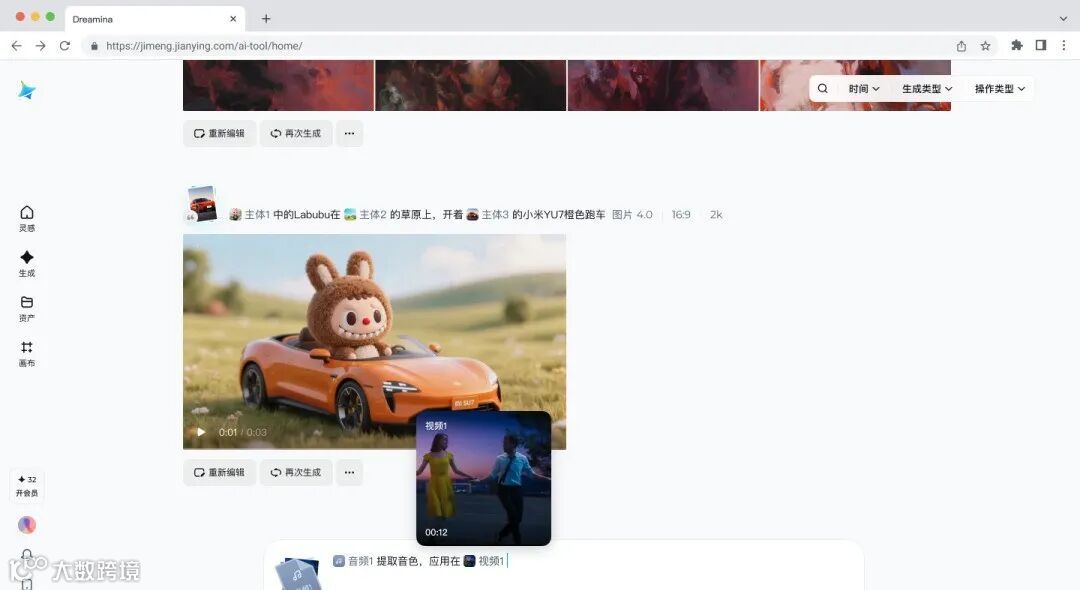
Task: Toggle the browser side panel icon
Action: [x=1041, y=45]
